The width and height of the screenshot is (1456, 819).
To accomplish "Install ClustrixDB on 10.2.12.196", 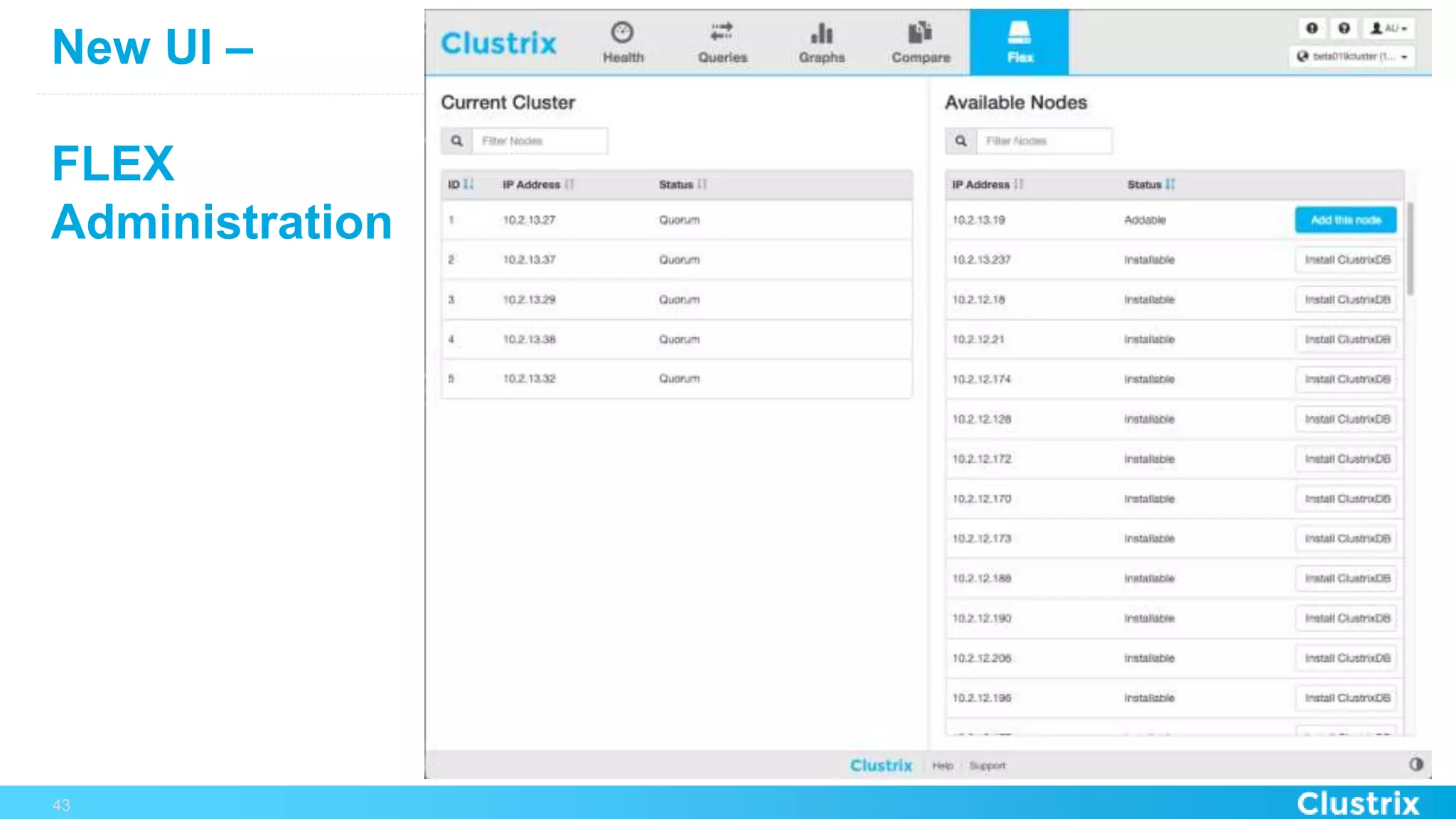I will (x=1345, y=697).
